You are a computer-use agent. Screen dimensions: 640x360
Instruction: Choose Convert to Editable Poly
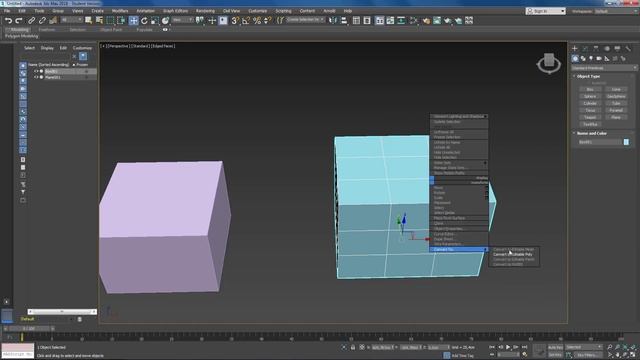[513, 255]
